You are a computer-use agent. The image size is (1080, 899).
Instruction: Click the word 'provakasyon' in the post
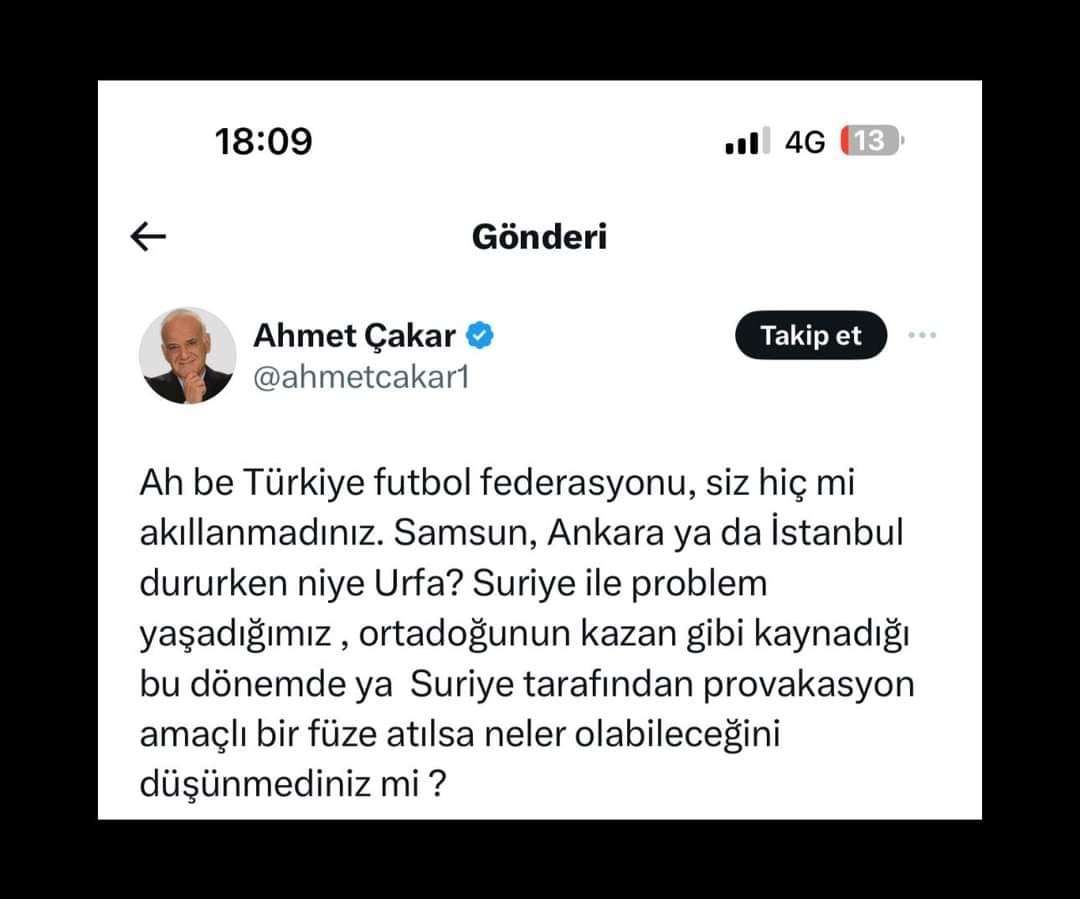pos(809,685)
